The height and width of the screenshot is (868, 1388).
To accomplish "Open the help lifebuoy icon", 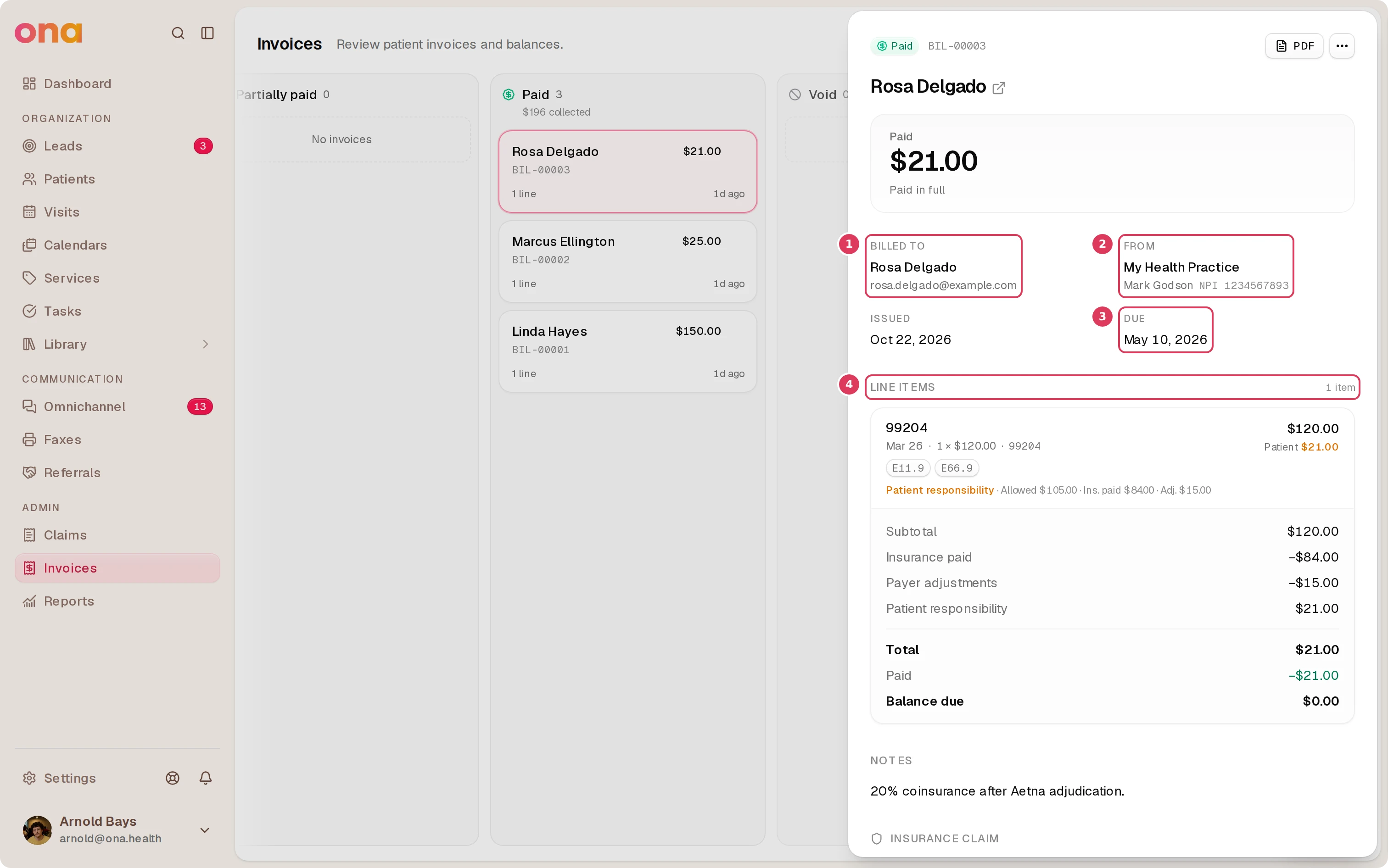I will tap(173, 778).
